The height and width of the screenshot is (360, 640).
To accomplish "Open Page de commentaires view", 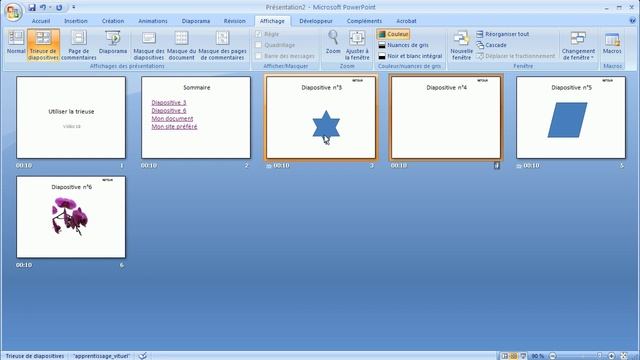I will click(79, 45).
